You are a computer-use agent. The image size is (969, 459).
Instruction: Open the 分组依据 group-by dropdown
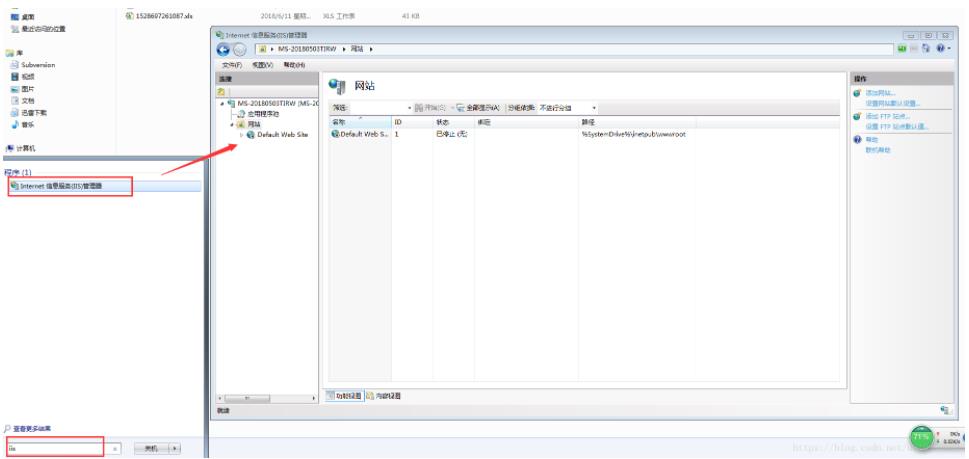coord(567,107)
